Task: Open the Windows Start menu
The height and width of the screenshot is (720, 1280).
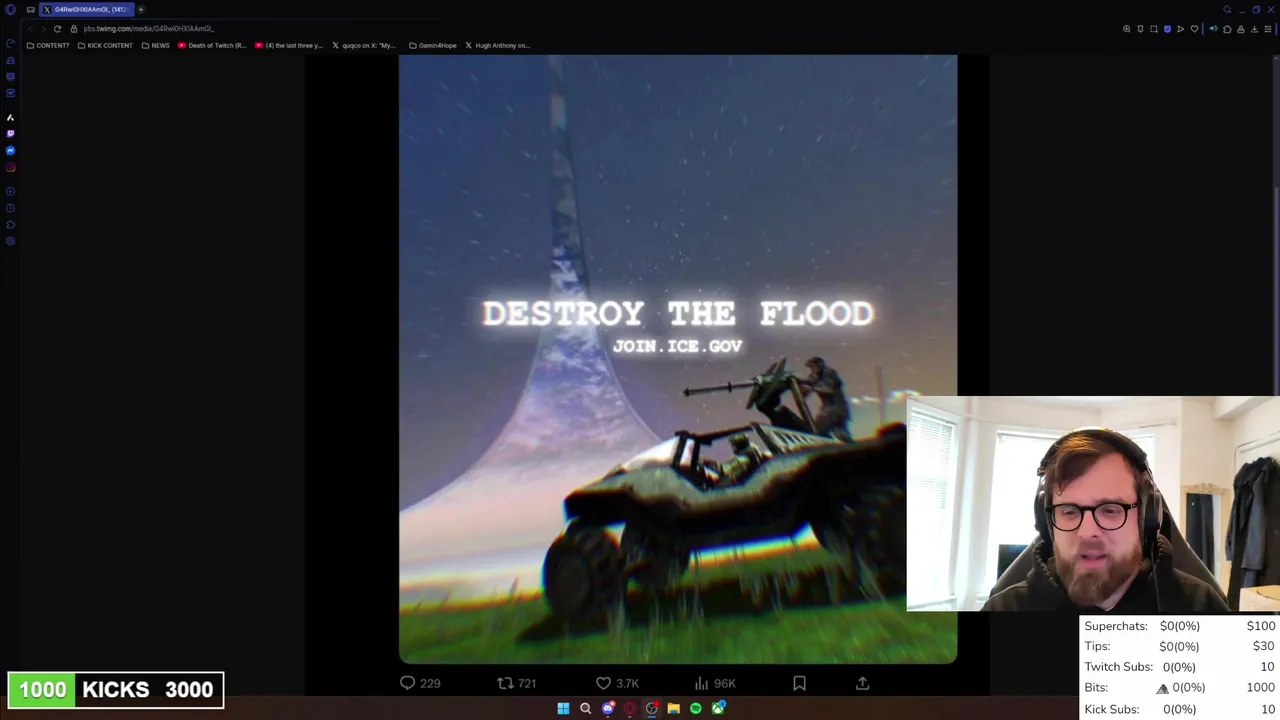Action: pyautogui.click(x=563, y=708)
